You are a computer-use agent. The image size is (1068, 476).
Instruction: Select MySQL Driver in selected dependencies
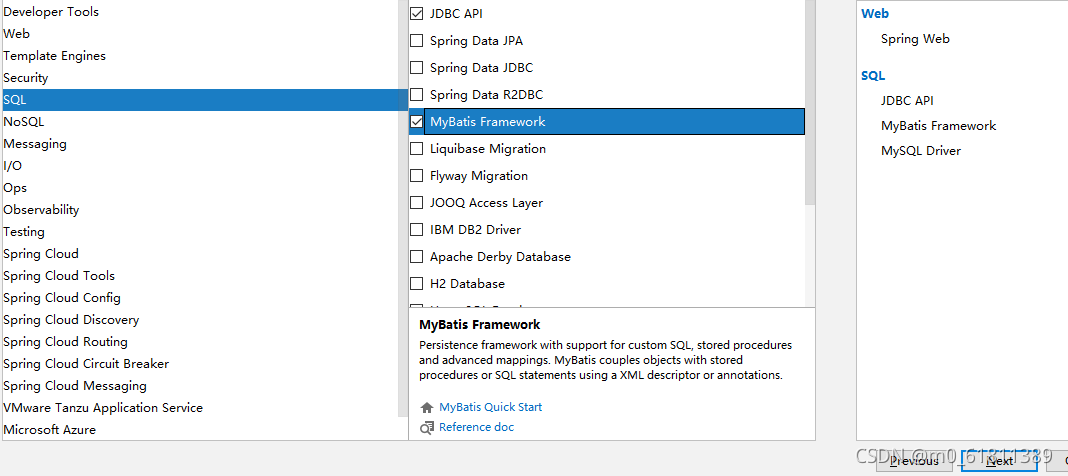pos(921,150)
